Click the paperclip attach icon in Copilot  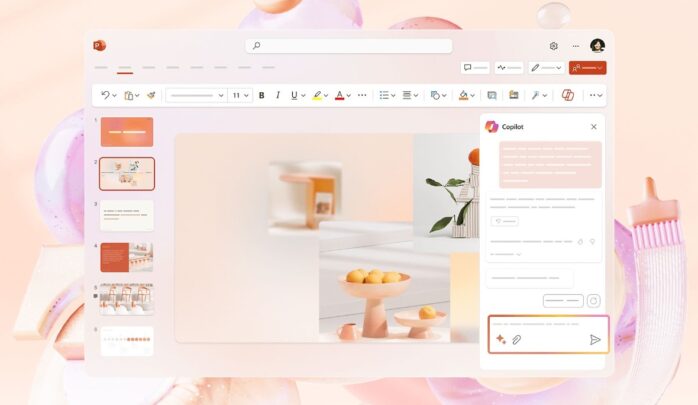(517, 340)
